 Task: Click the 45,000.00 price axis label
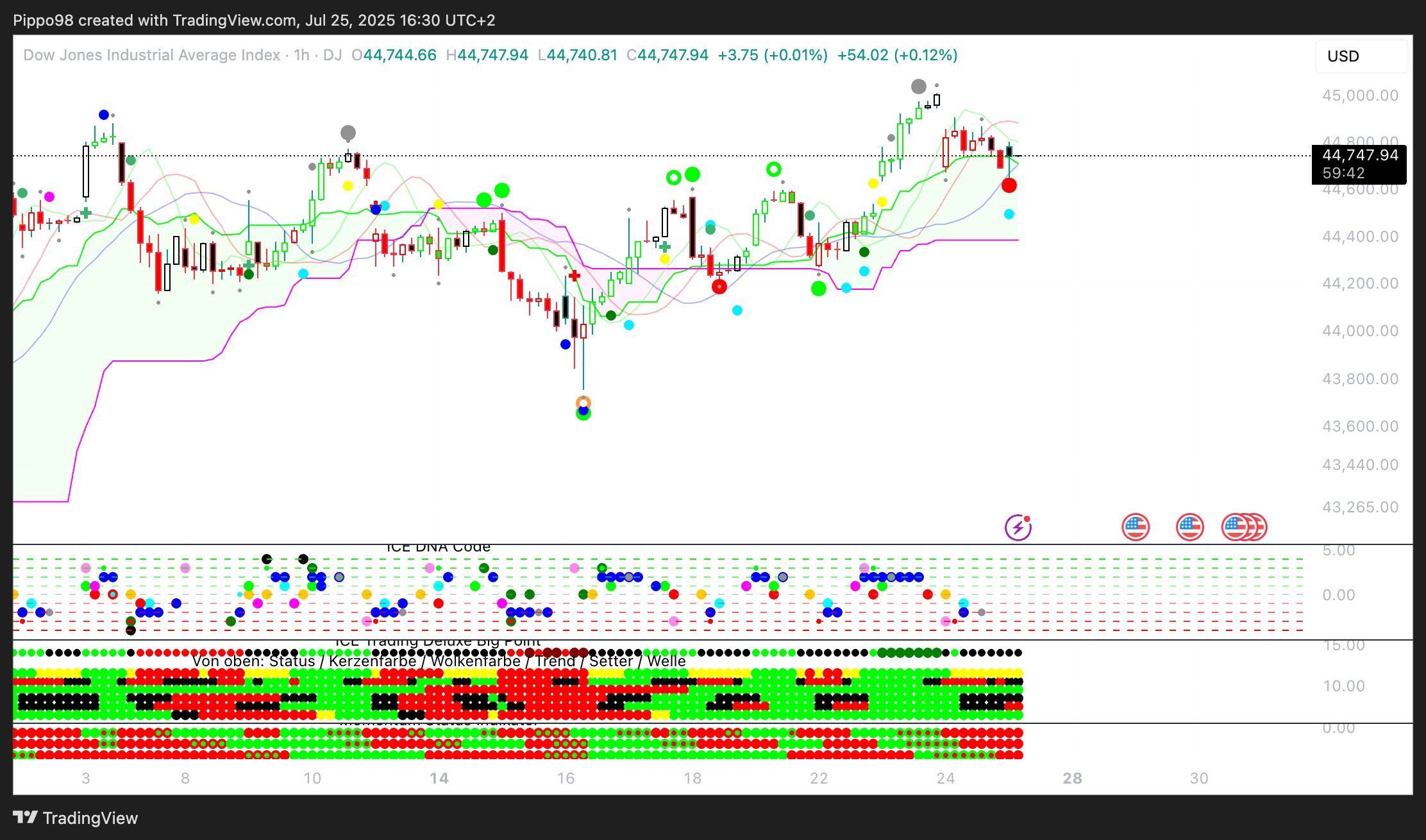pyautogui.click(x=1360, y=96)
